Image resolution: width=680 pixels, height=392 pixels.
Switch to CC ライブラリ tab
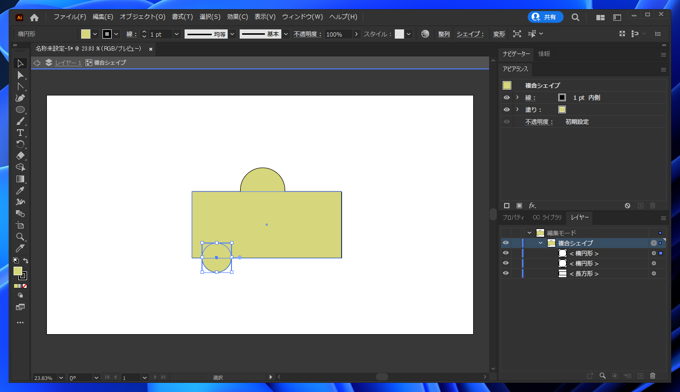coord(547,218)
